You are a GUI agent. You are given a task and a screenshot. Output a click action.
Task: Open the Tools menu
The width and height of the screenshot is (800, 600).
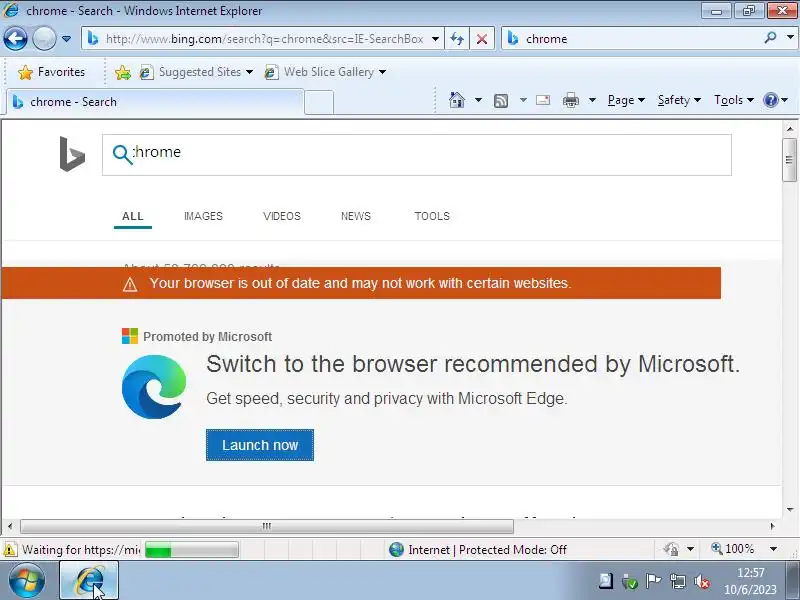pos(734,100)
